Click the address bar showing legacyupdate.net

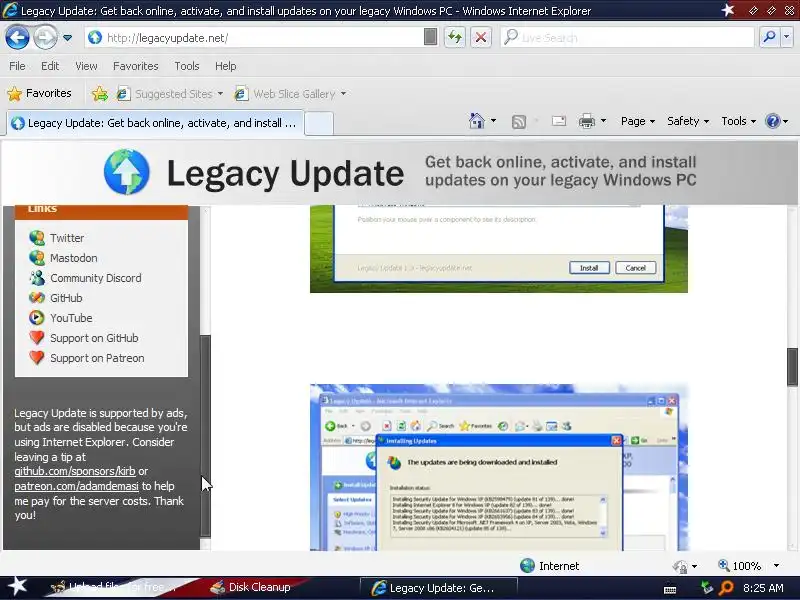click(255, 38)
